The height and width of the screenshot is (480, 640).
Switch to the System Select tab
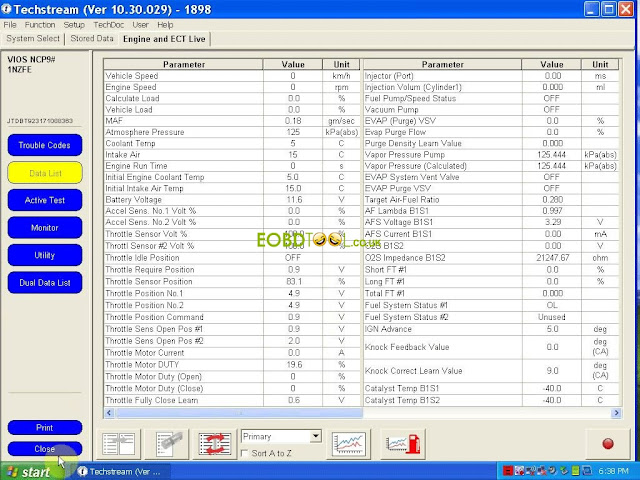33,38
